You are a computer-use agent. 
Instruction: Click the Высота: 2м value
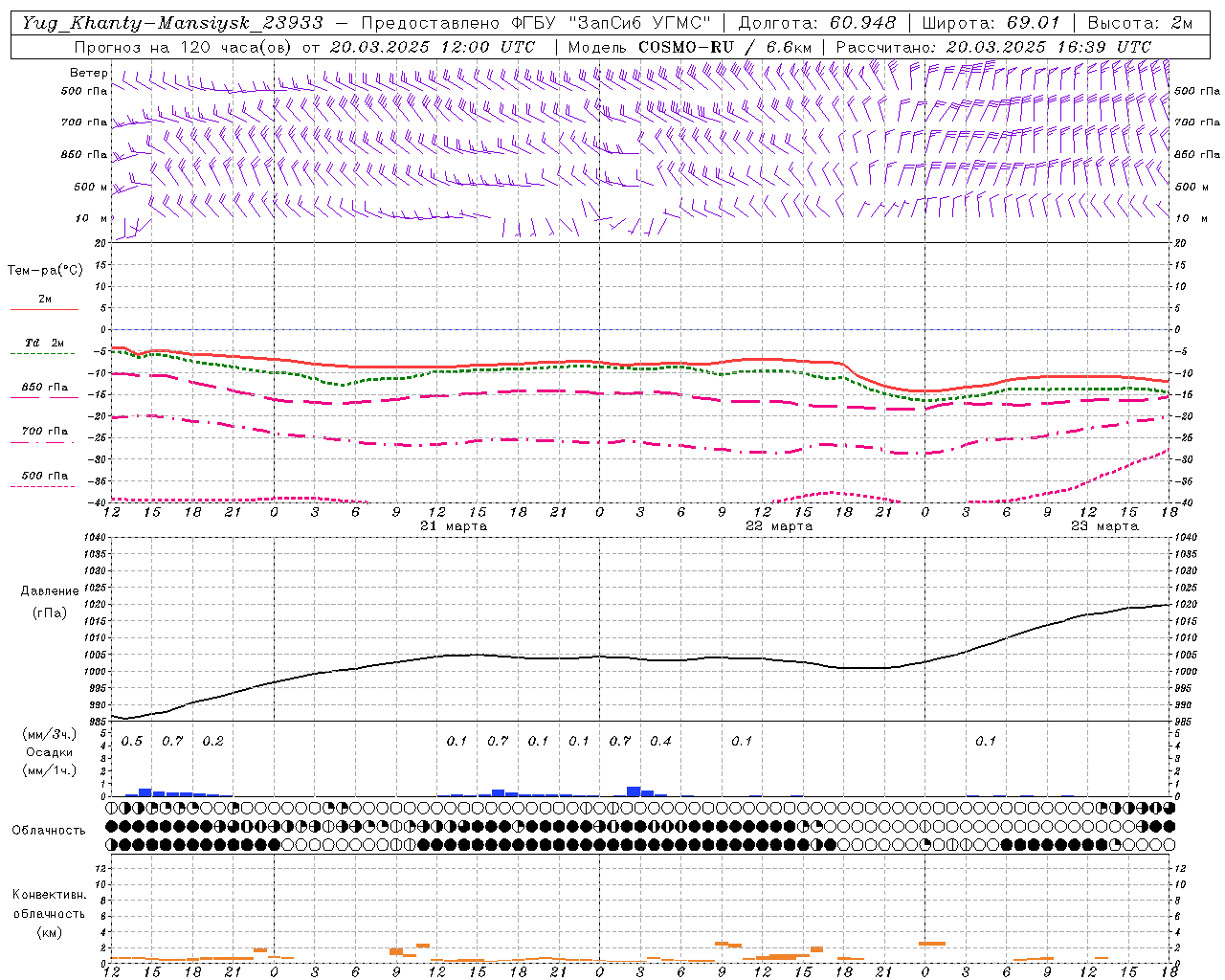(1140, 23)
